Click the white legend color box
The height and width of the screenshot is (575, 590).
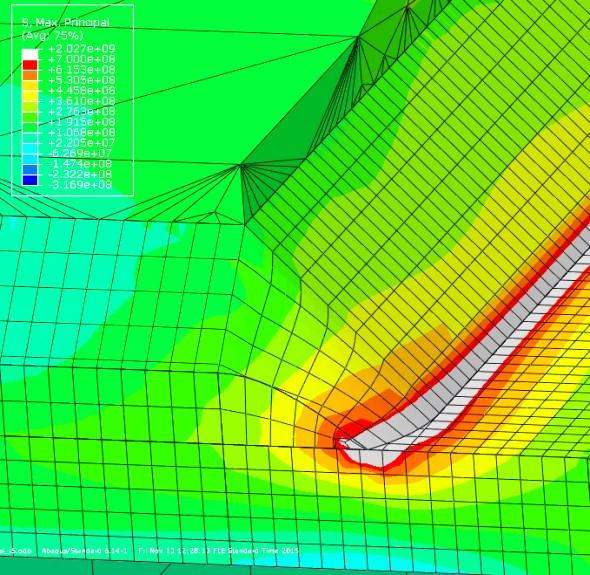tap(30, 54)
